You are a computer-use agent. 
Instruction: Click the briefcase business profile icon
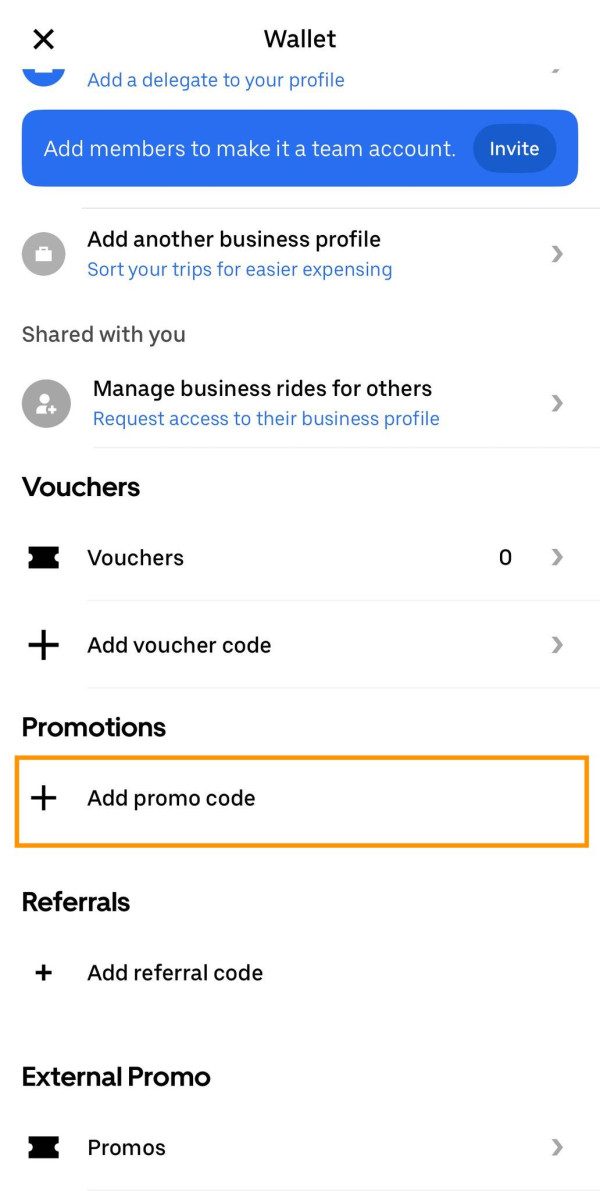pos(44,253)
